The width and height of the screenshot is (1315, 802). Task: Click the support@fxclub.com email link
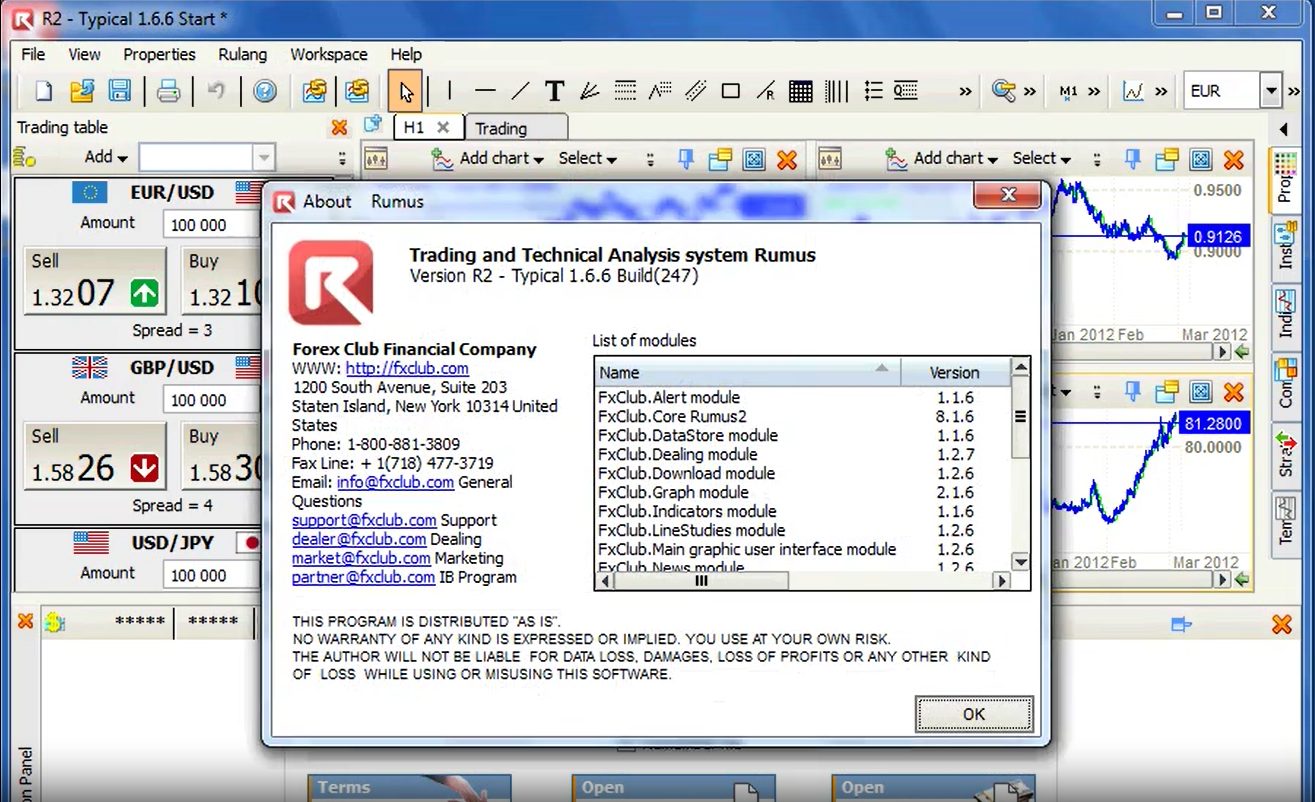[x=364, y=520]
